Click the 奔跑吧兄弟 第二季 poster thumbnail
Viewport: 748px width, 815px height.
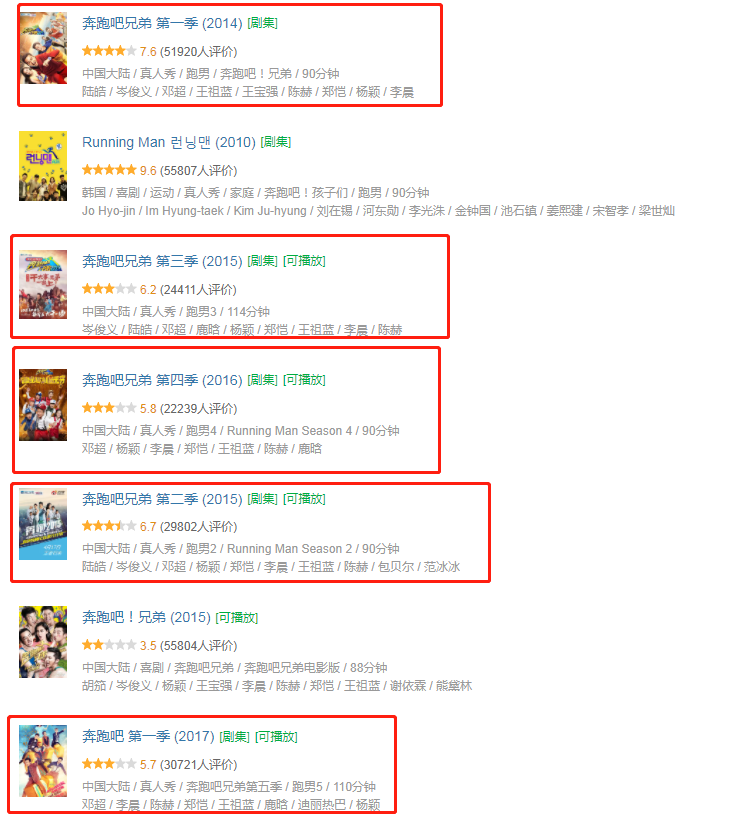(x=43, y=524)
